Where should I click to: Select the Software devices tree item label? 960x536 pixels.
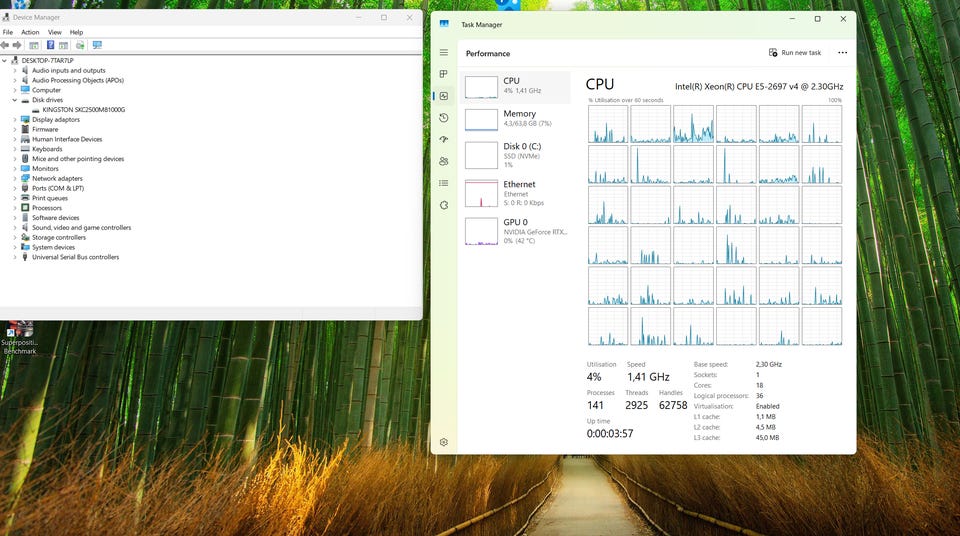(56, 217)
